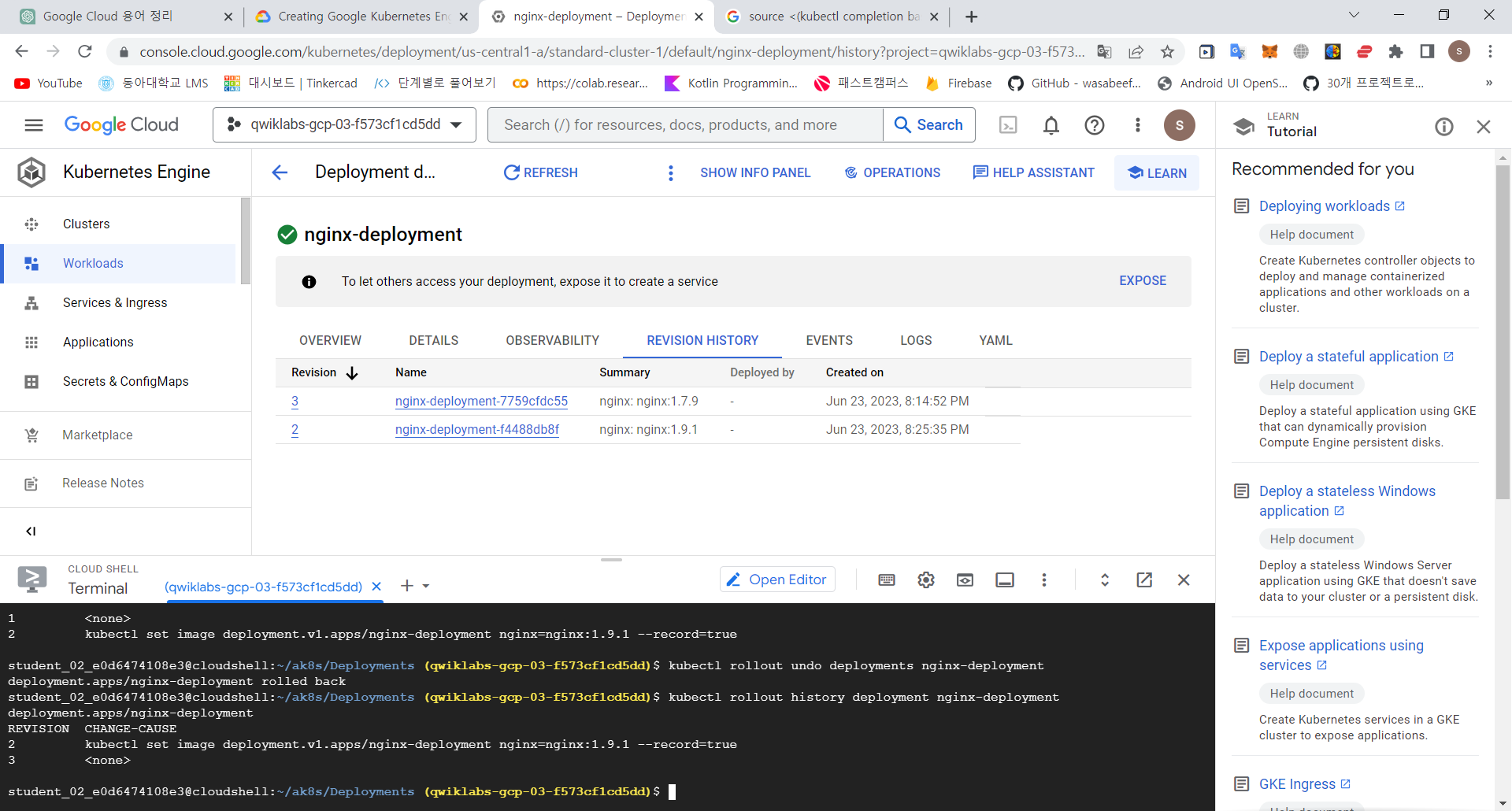The image size is (1512, 811).
Task: Toggle the Learn panel button
Action: click(x=1157, y=173)
